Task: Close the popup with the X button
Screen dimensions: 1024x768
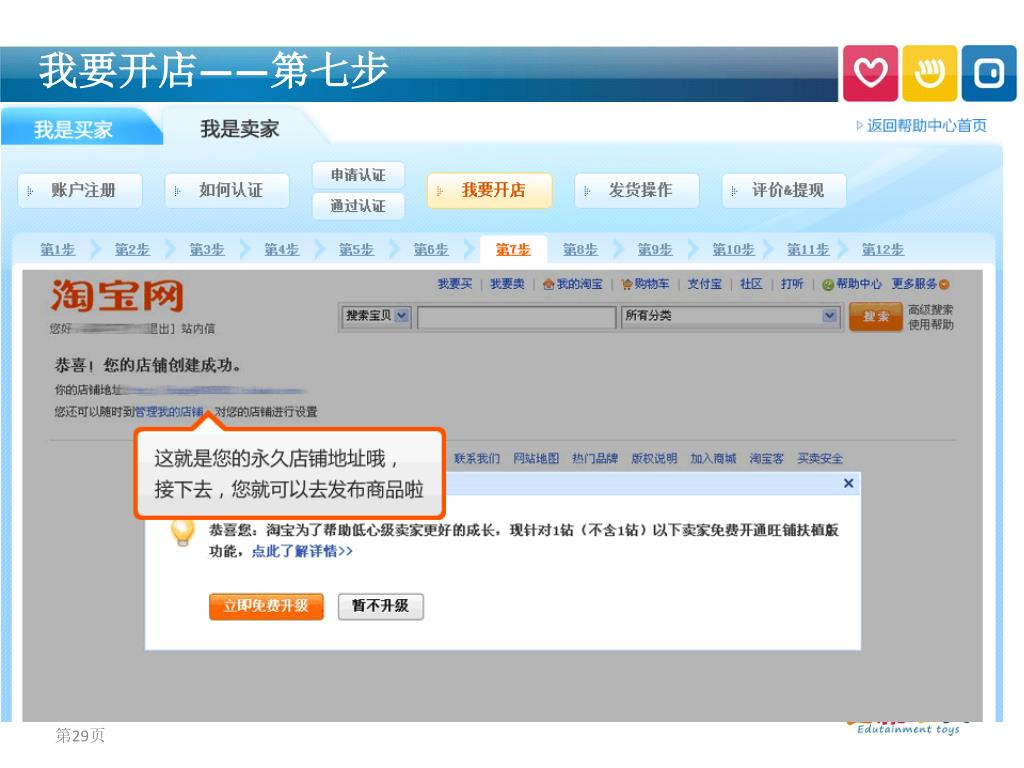Action: [x=848, y=483]
